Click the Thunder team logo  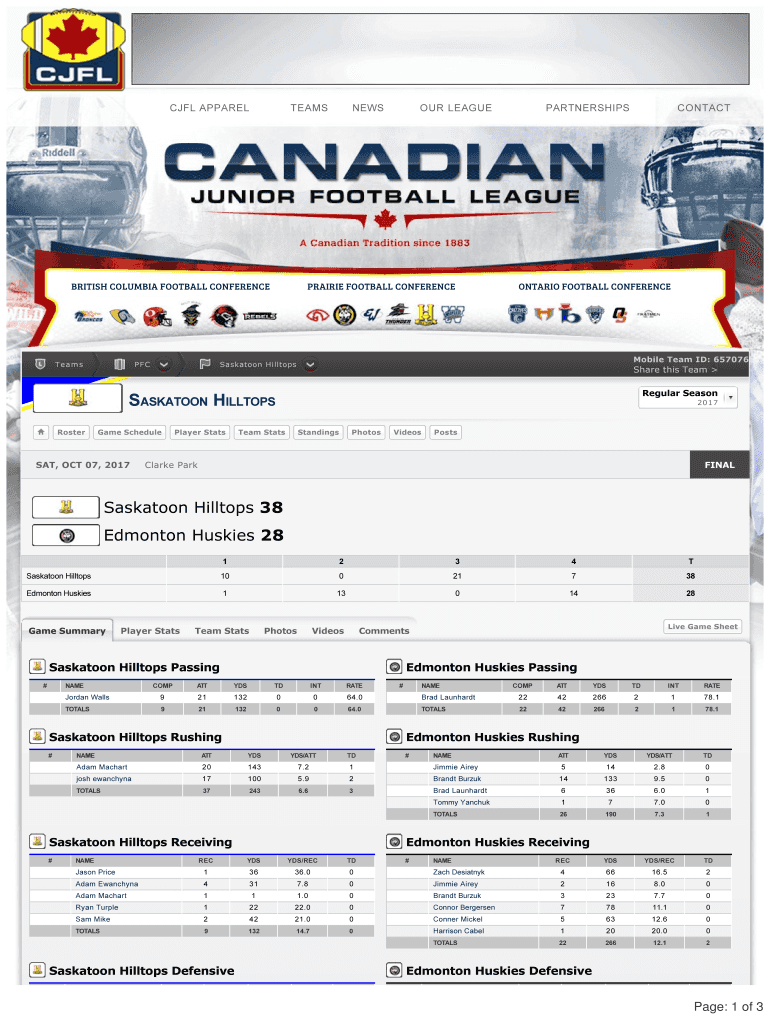tap(400, 315)
